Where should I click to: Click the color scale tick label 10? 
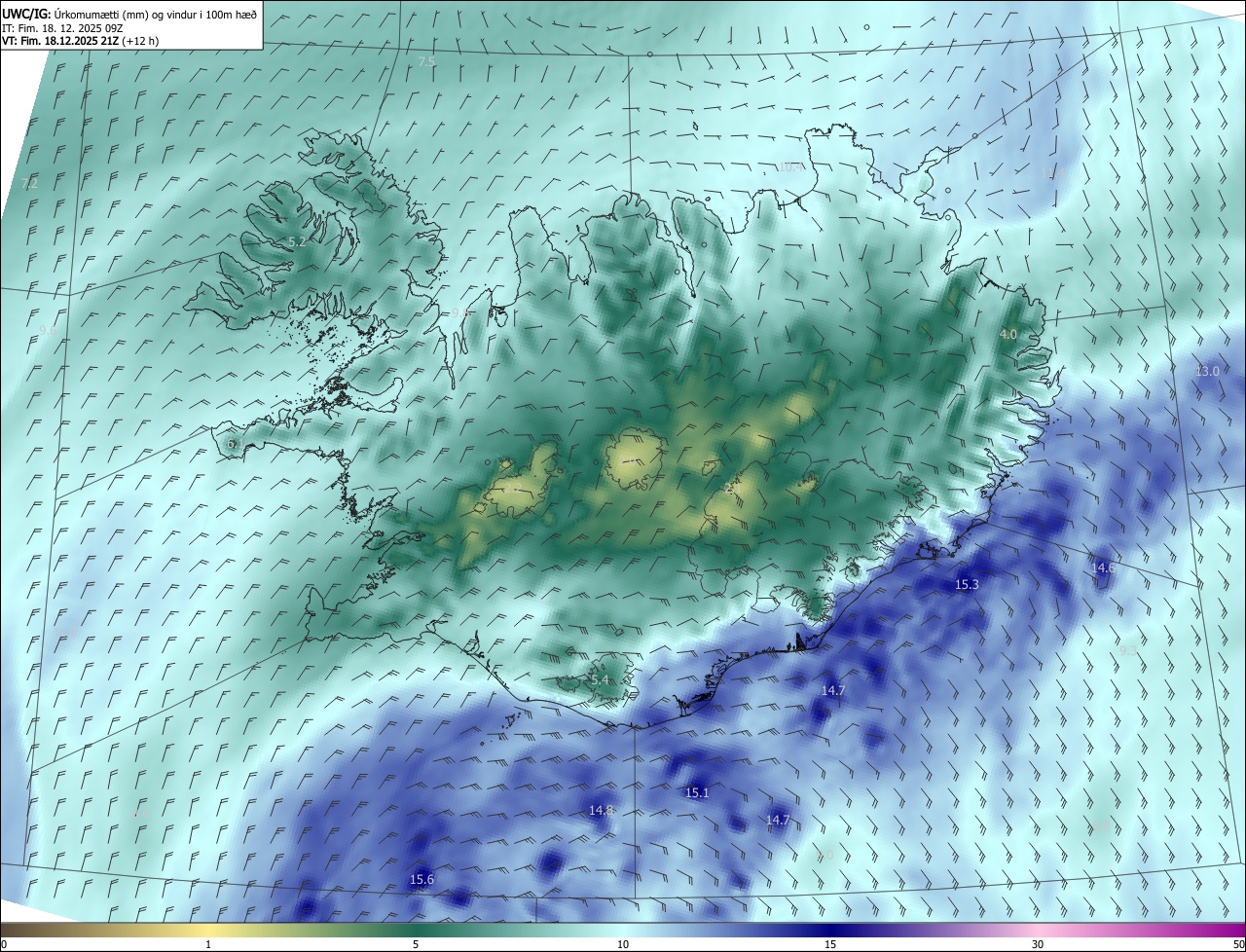[x=623, y=944]
